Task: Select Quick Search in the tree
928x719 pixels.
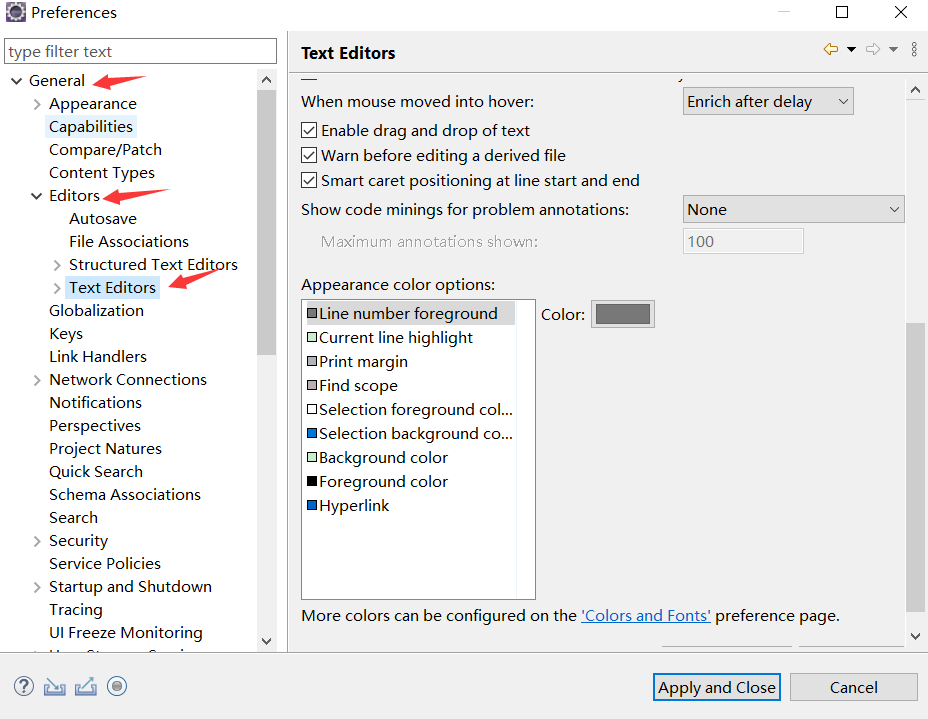Action: click(96, 472)
